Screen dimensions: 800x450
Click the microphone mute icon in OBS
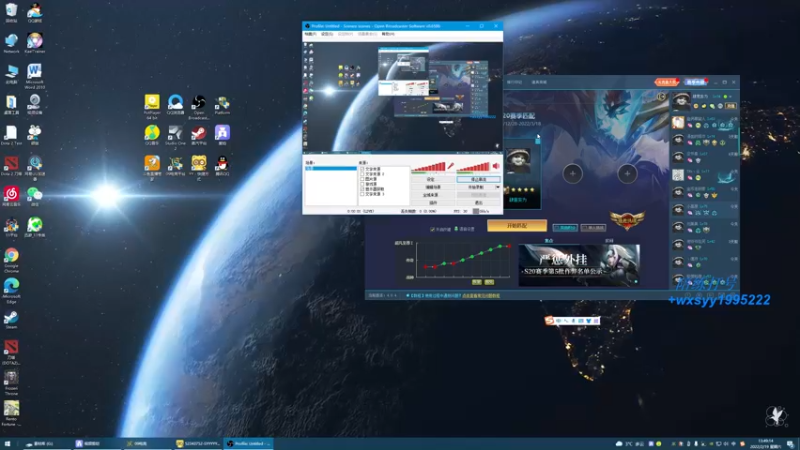451,166
